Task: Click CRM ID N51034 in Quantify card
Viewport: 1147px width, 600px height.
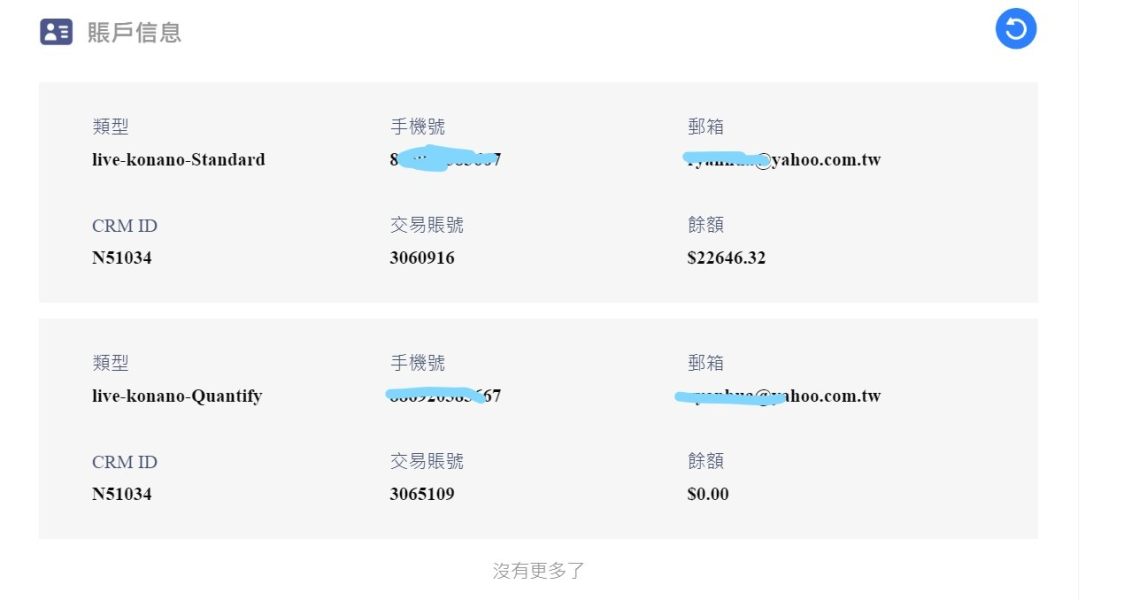Action: coord(122,494)
